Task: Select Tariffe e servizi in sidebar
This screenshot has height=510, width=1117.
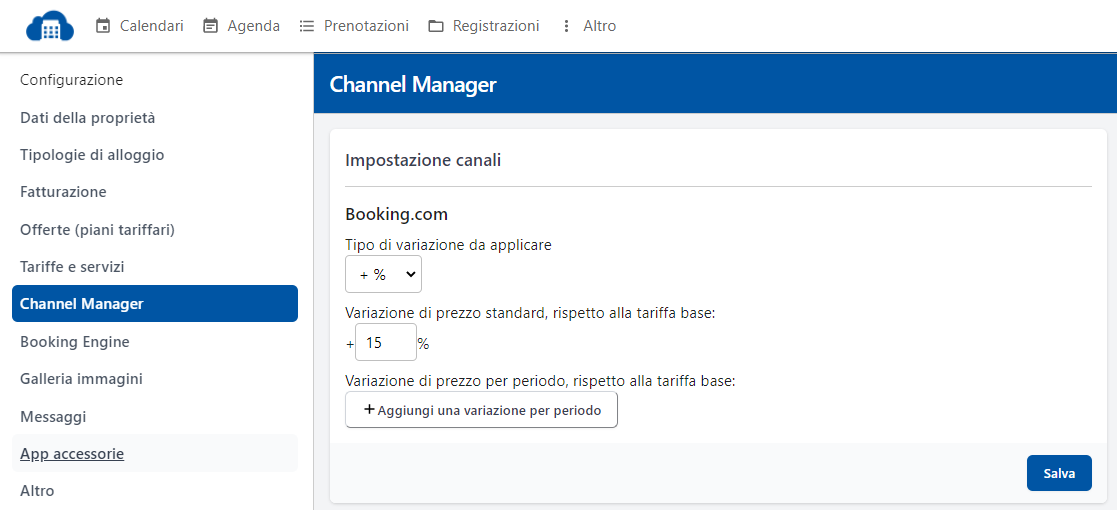Action: click(x=72, y=267)
